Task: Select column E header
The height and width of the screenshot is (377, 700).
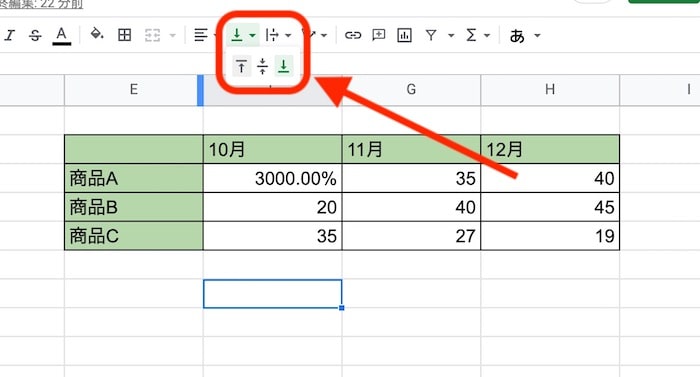Action: [x=133, y=90]
